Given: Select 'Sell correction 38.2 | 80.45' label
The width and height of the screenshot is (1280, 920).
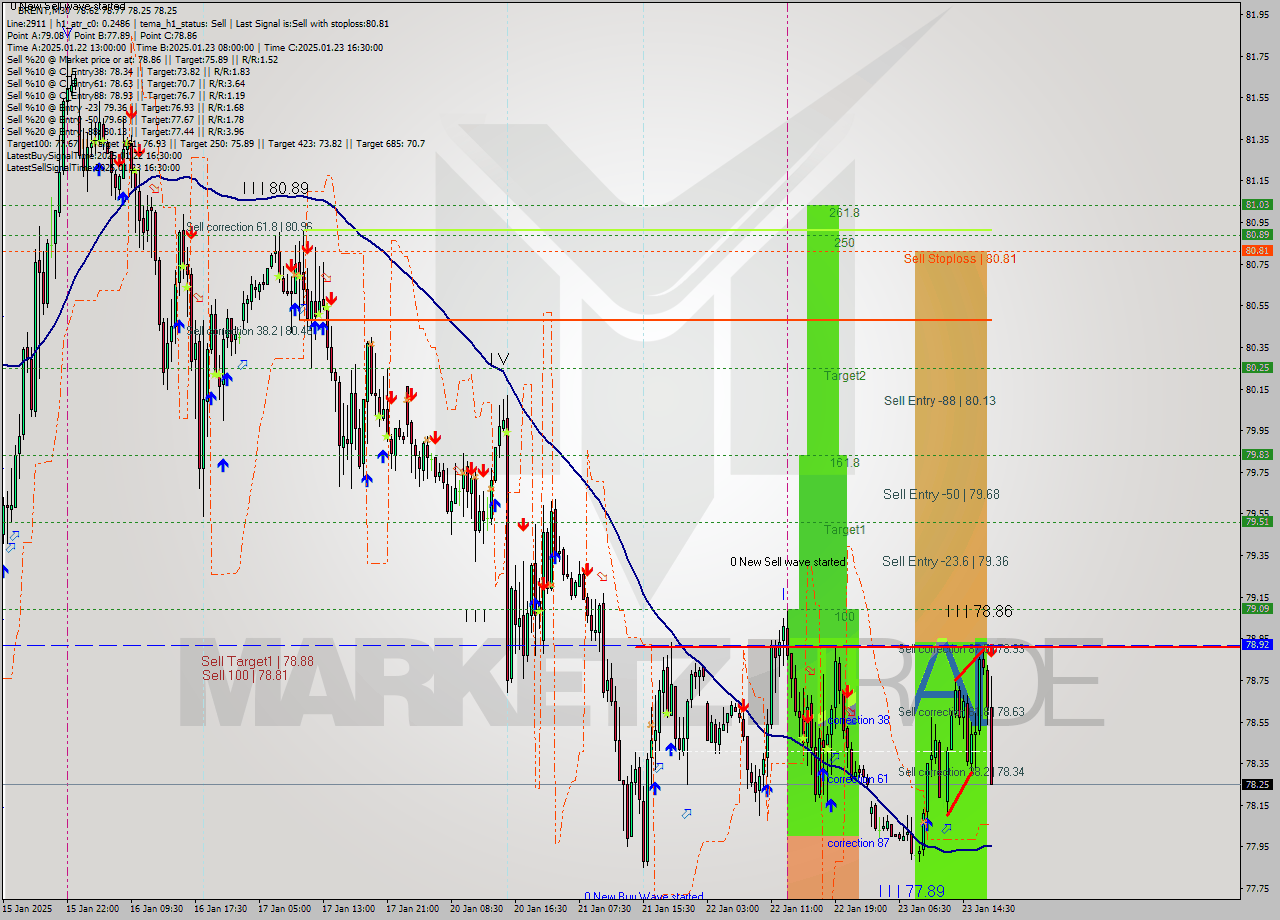Looking at the screenshot, I should click(249, 331).
